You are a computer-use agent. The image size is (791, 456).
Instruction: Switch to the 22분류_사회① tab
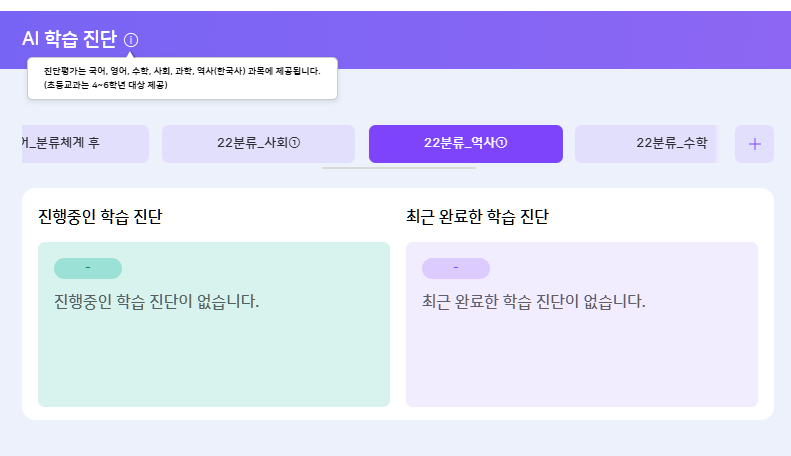(x=258, y=144)
